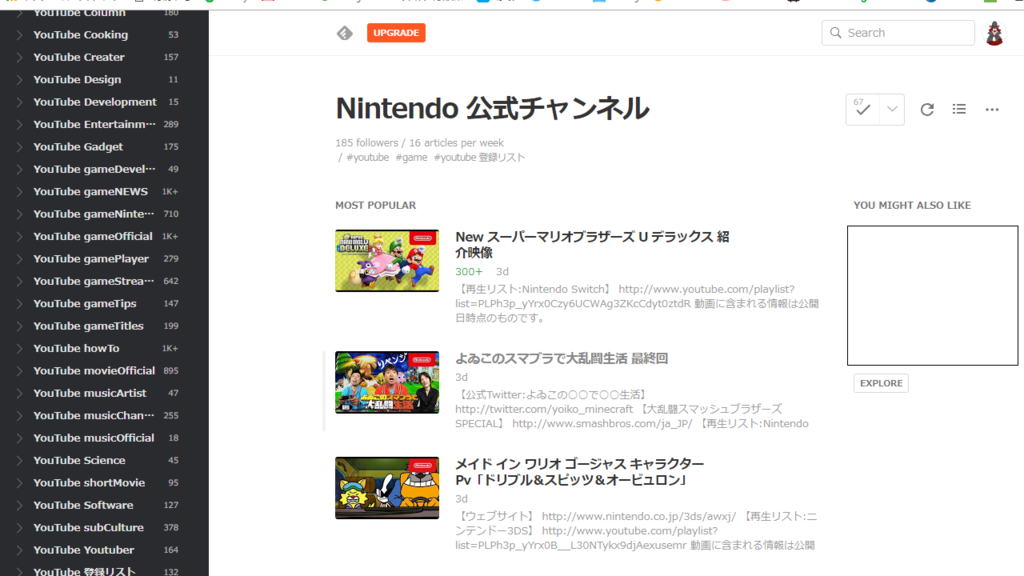Select the YouTube Science folder

pyautogui.click(x=79, y=460)
